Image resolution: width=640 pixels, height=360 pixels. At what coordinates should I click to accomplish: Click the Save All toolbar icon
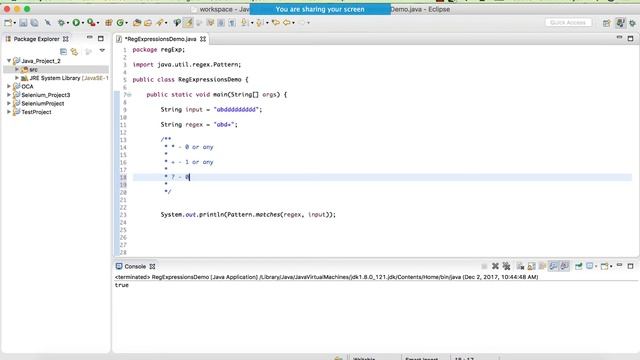[x=34, y=23]
